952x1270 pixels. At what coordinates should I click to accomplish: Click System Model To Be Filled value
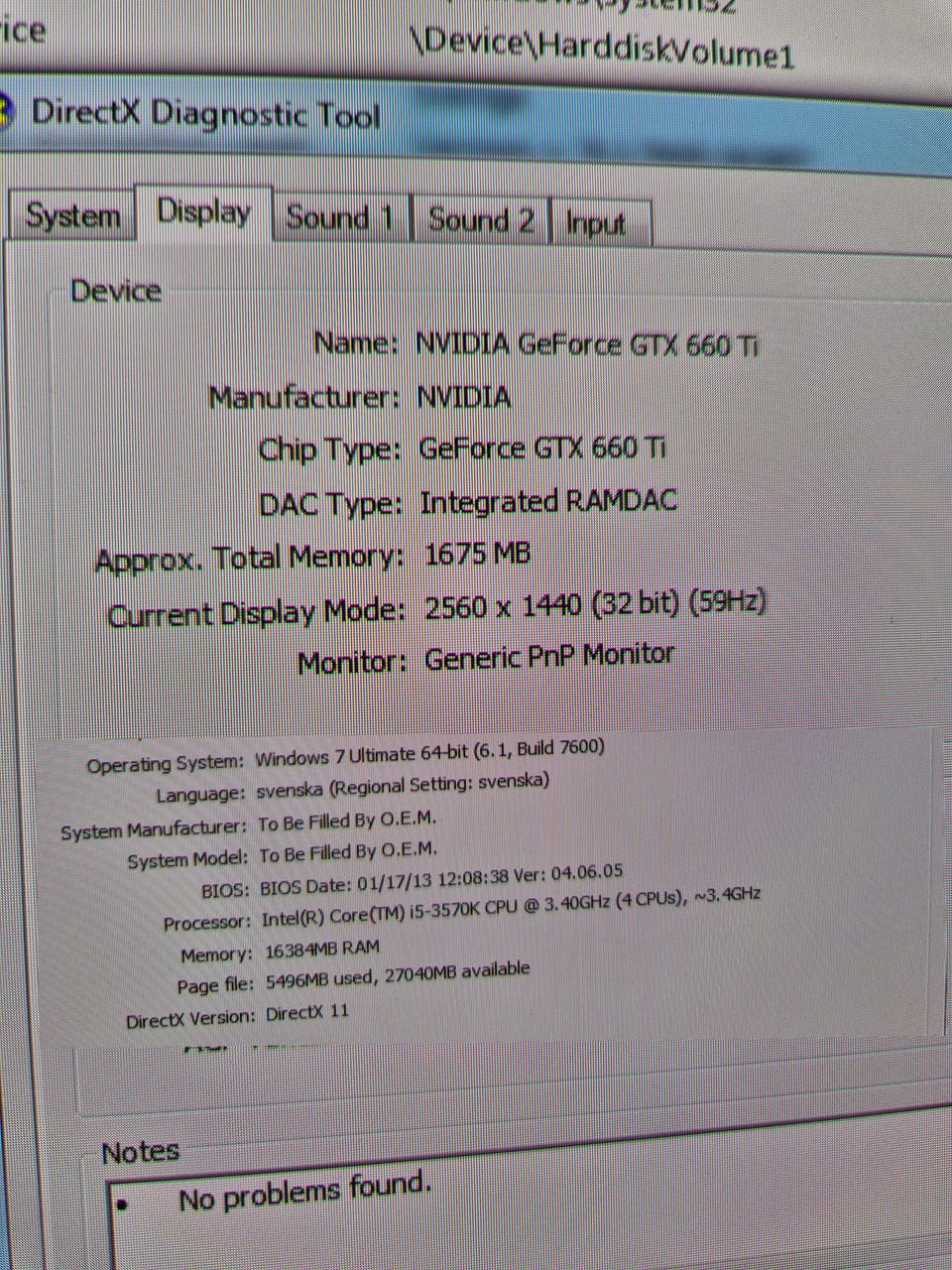pos(348,852)
